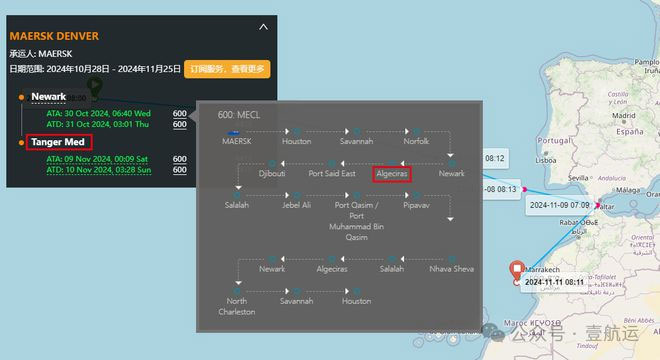
Task: Select the Tanger Med port entry
Action: 58,142
